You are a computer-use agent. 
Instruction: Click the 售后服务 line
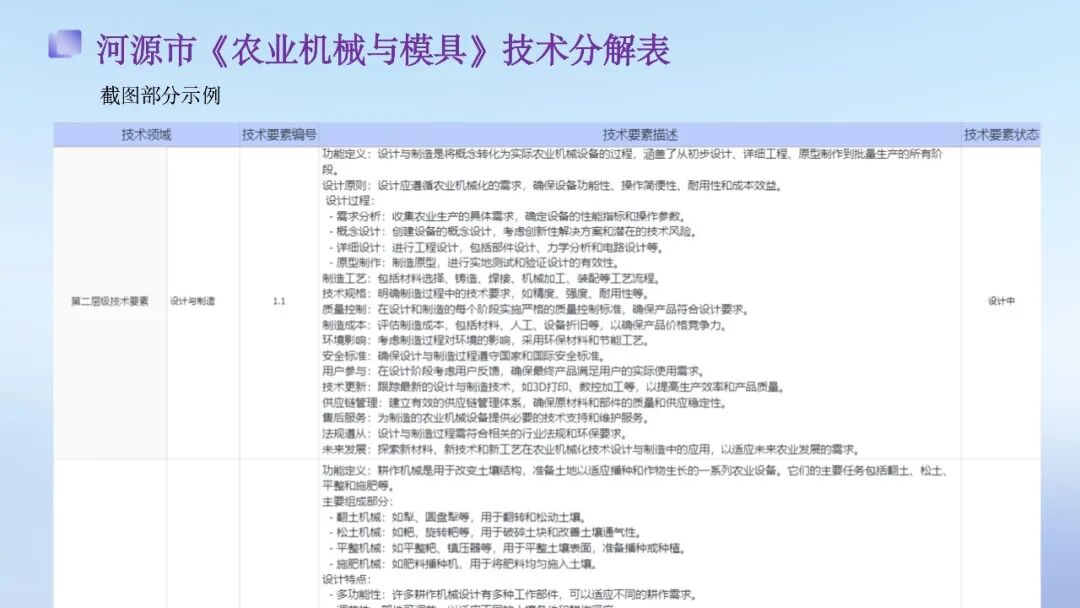(486, 418)
